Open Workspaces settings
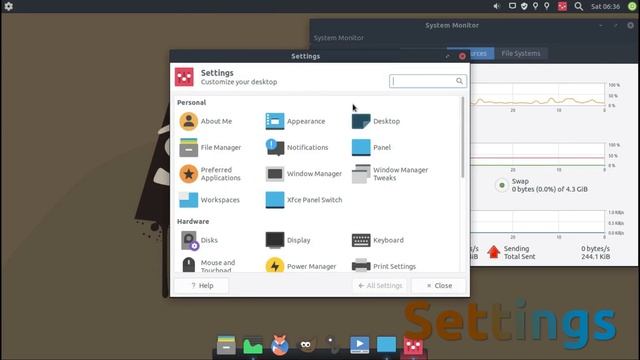Viewport: 640px width, 360px height. (209, 200)
